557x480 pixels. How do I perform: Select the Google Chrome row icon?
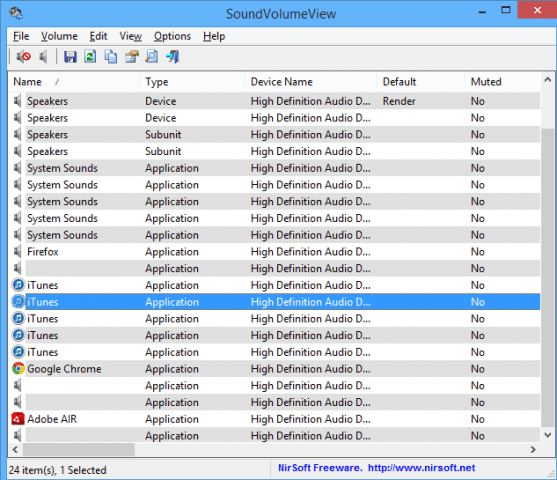[18, 368]
